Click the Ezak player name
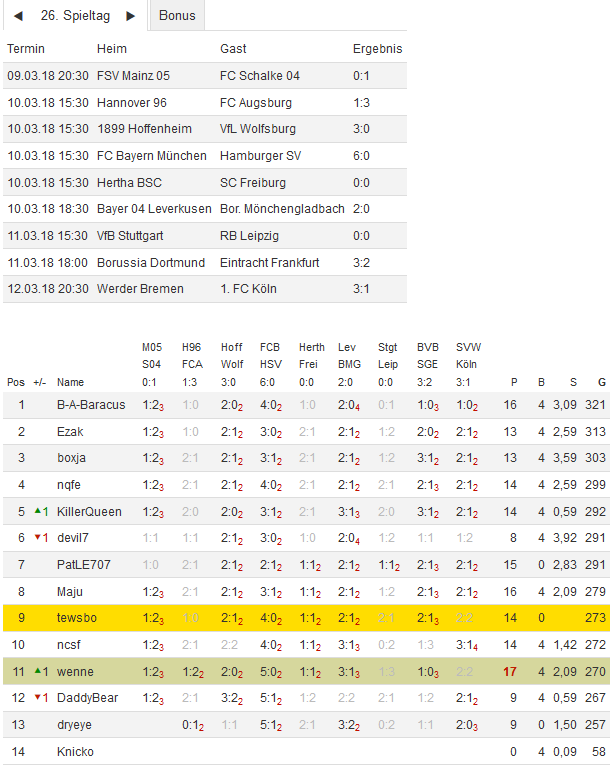Image resolution: width=614 pixels, height=765 pixels. click(x=70, y=431)
